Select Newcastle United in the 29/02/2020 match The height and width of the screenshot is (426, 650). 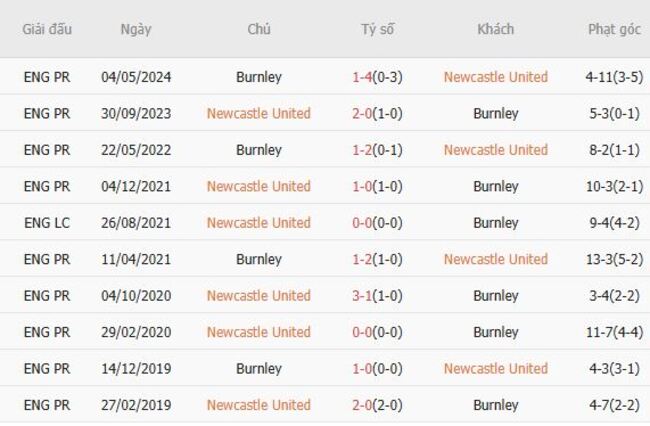259,332
